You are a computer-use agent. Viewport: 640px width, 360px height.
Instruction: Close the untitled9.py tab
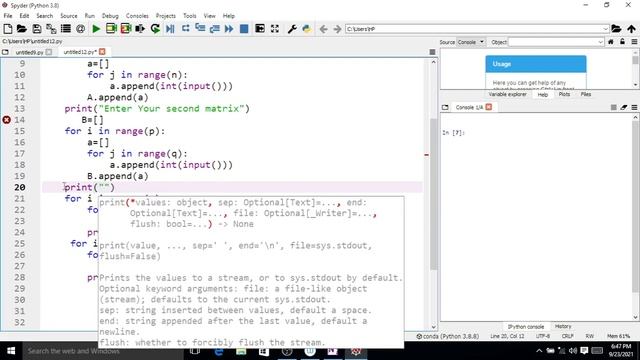point(49,52)
